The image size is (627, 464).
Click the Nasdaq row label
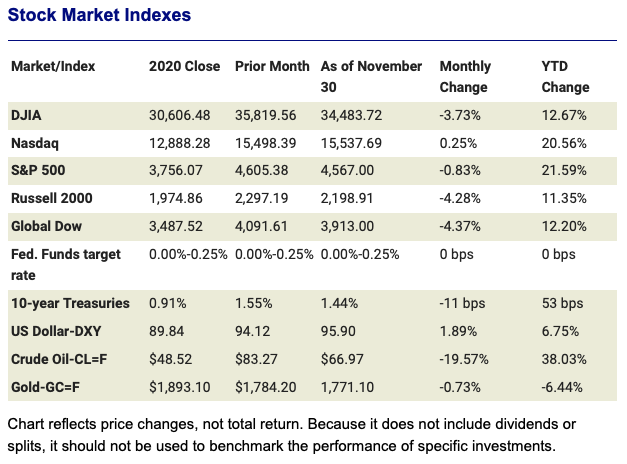pos(36,141)
